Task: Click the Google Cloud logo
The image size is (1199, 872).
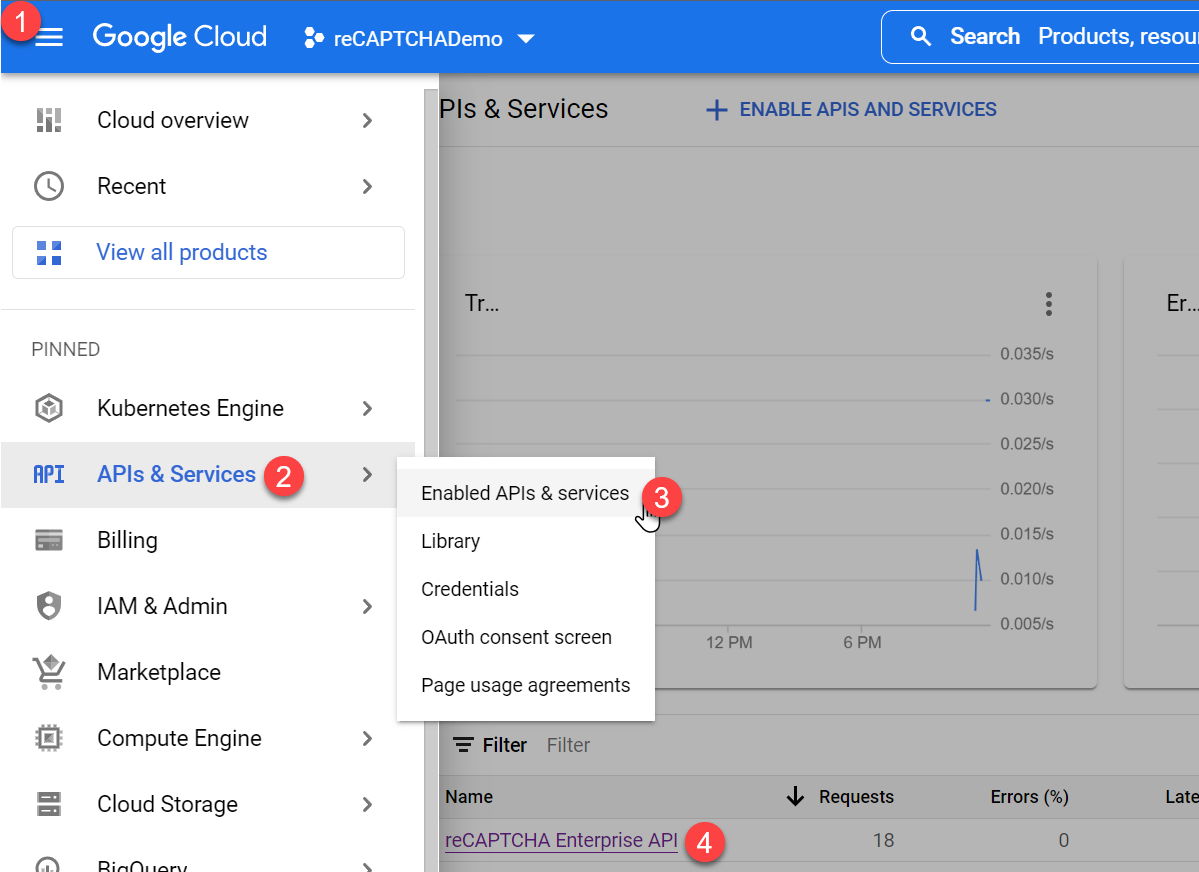Action: [180, 37]
